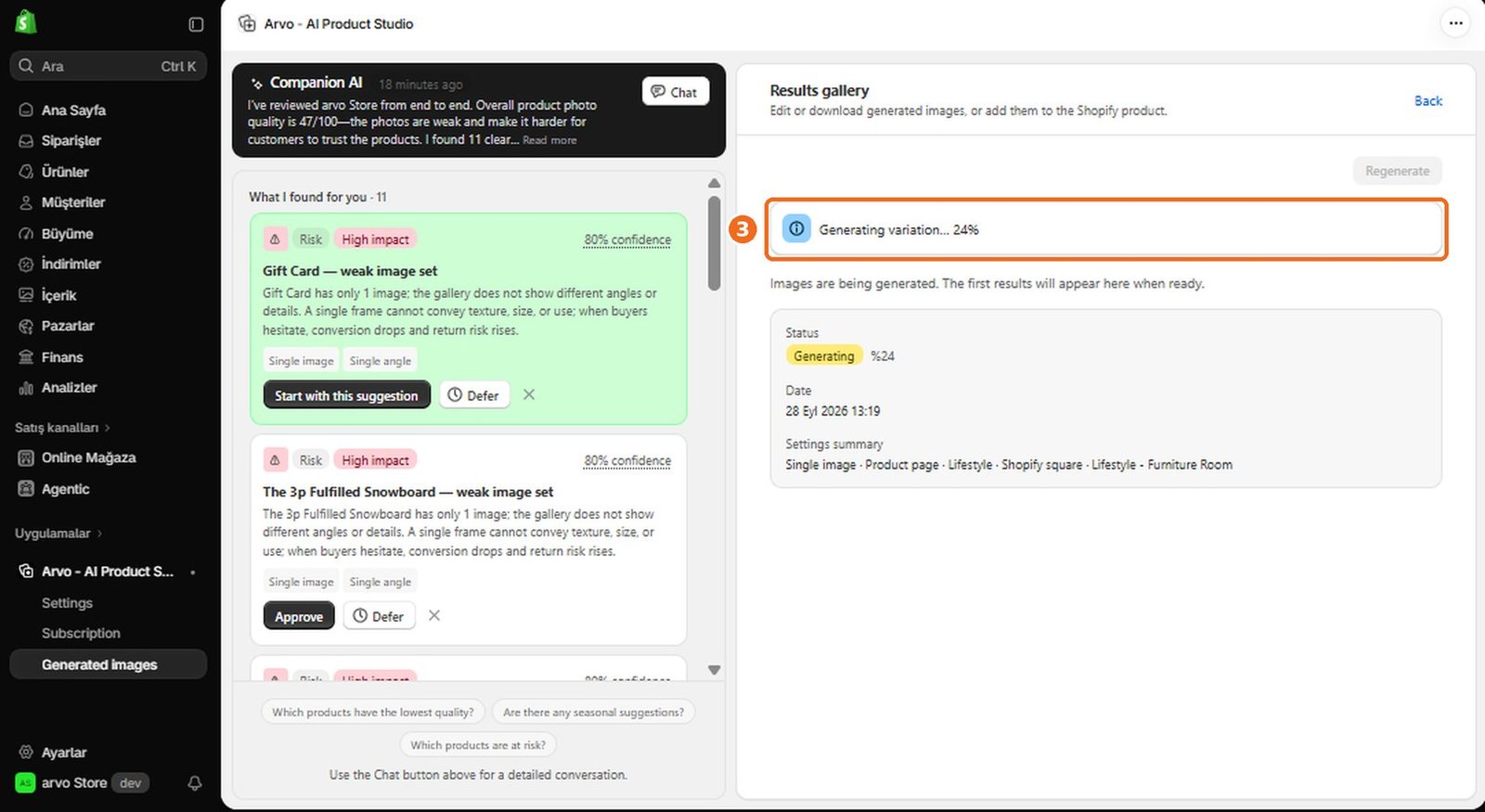Click the Ara search field
Viewport: 1485px width, 812px height.
[x=108, y=66]
